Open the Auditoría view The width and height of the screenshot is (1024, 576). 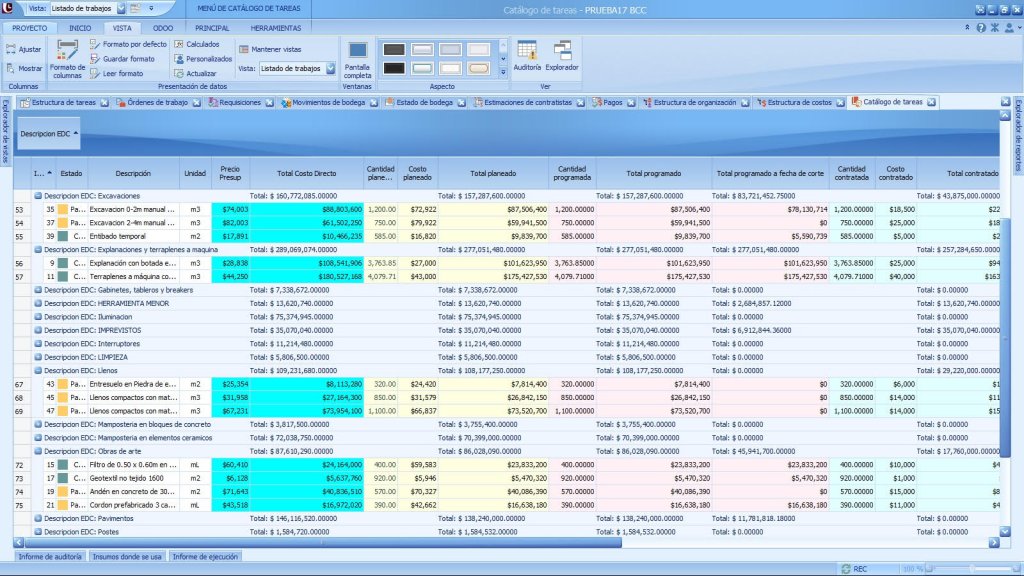pyautogui.click(x=527, y=56)
